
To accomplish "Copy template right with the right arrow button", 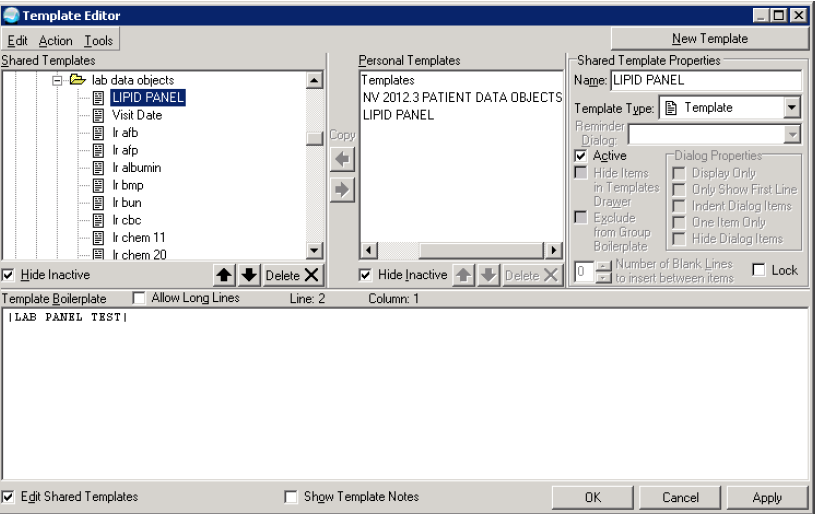I will coord(342,189).
